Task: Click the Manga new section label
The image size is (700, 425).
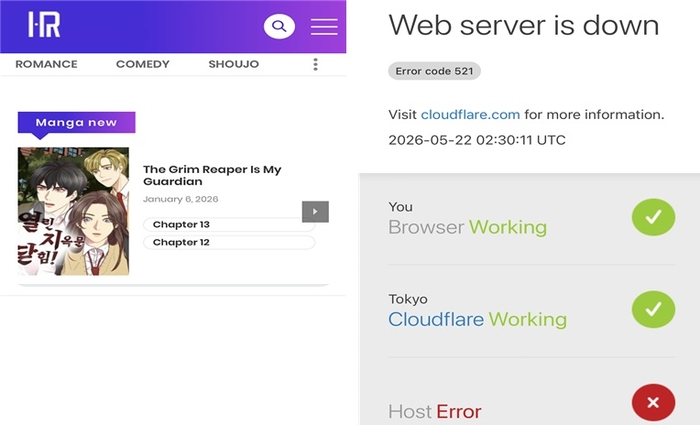Action: point(76,123)
